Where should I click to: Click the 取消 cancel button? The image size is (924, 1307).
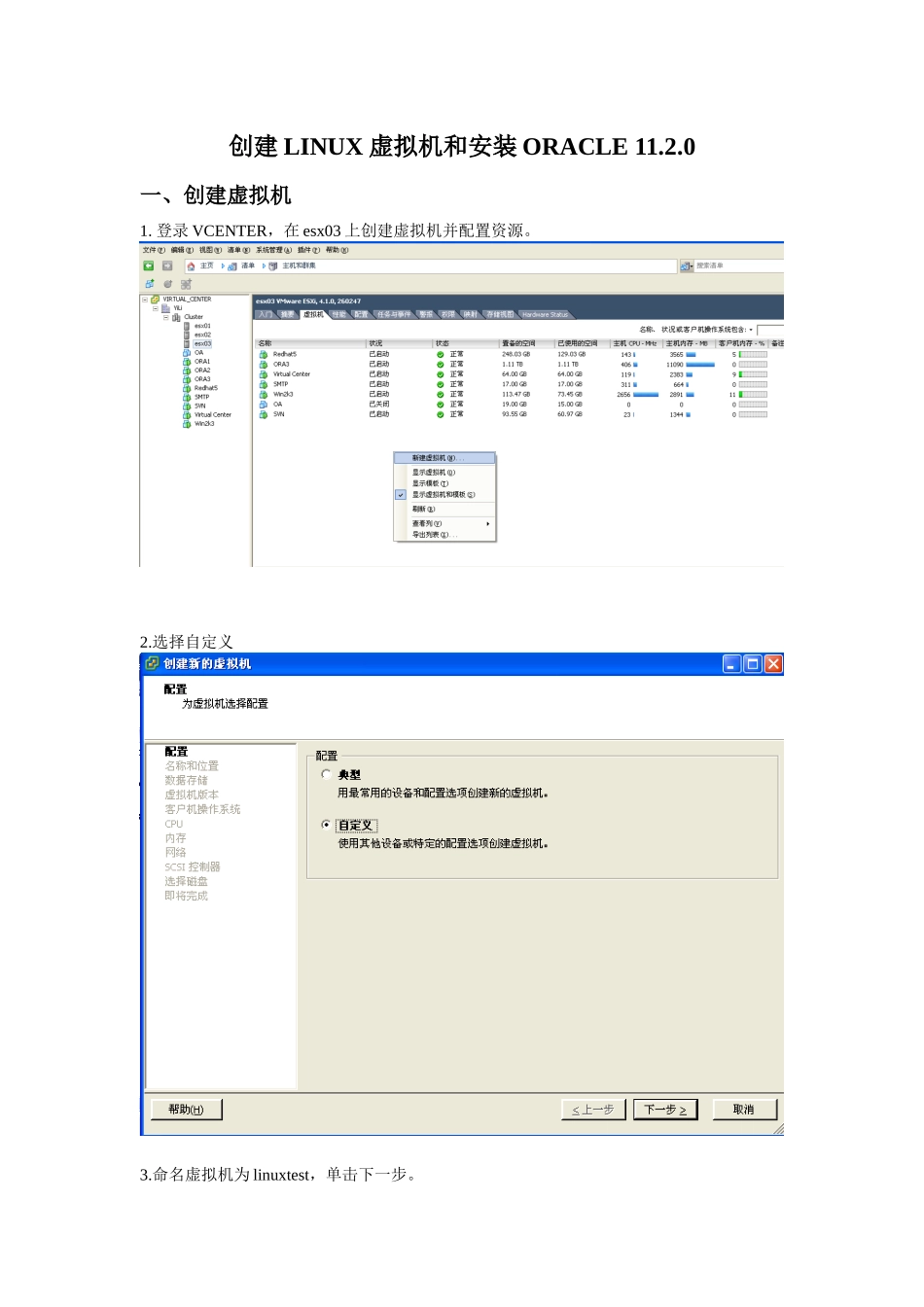click(744, 1110)
